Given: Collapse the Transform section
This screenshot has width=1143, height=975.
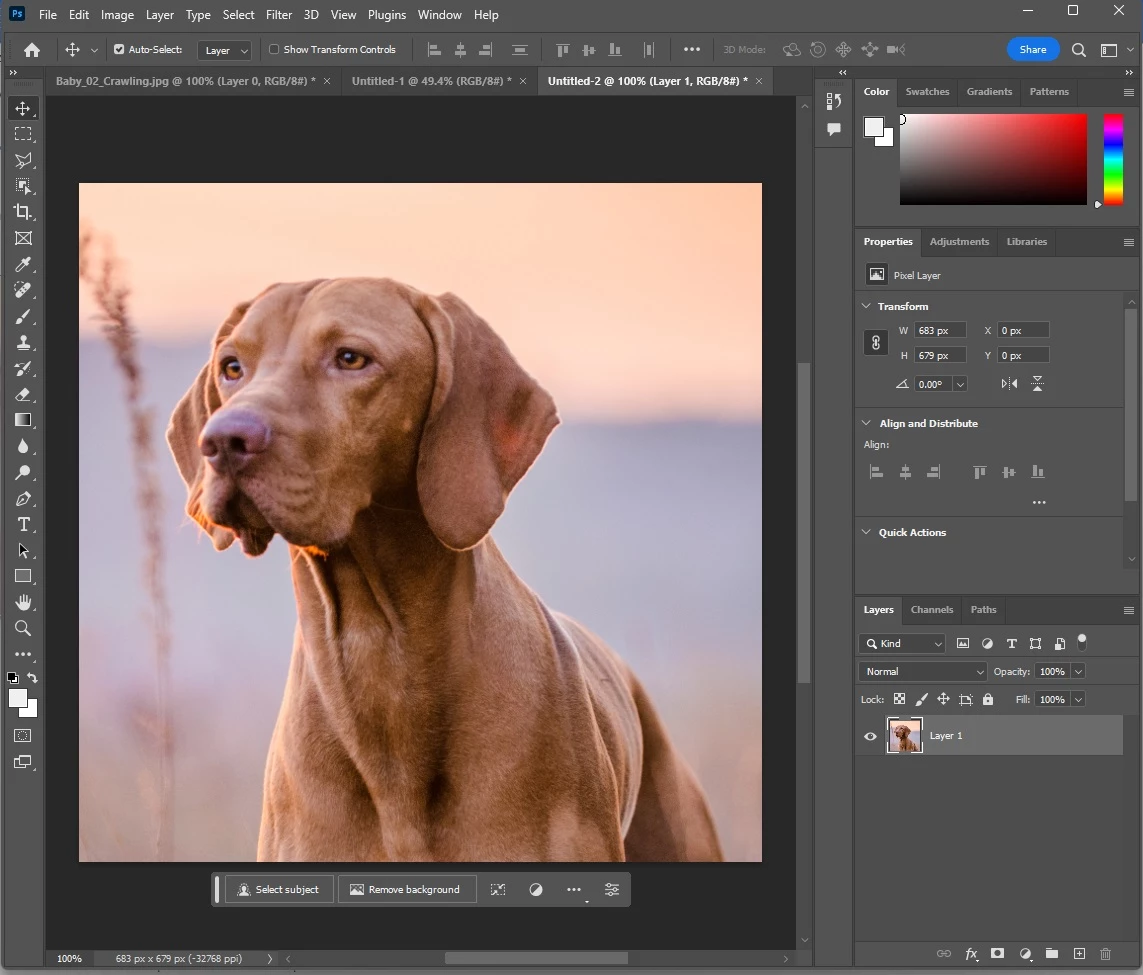Looking at the screenshot, I should 866,306.
